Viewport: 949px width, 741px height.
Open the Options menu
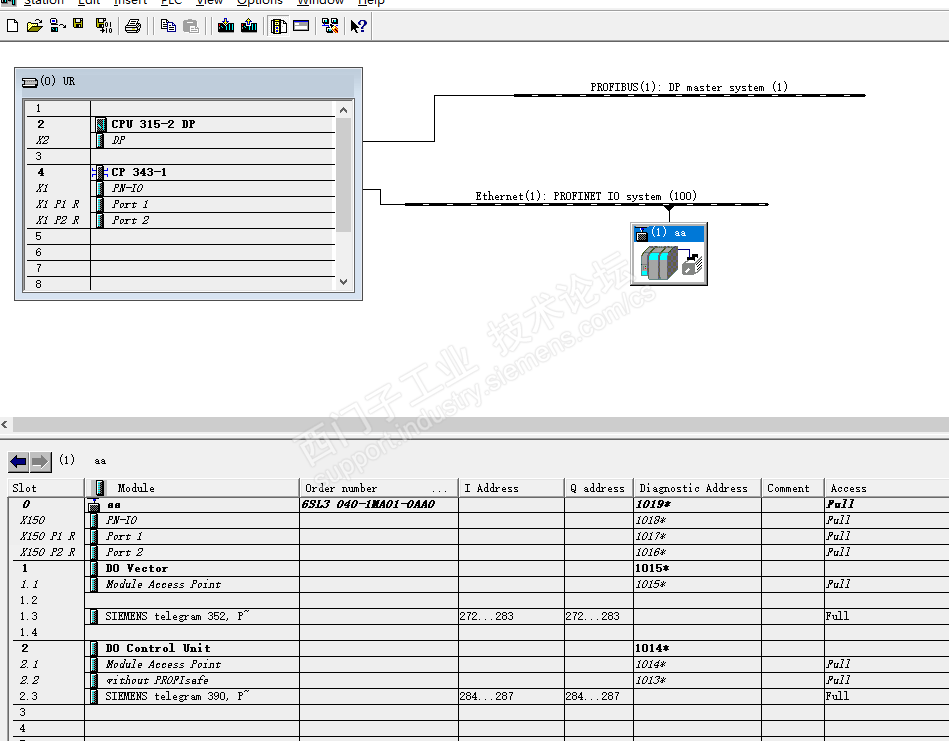260,2
